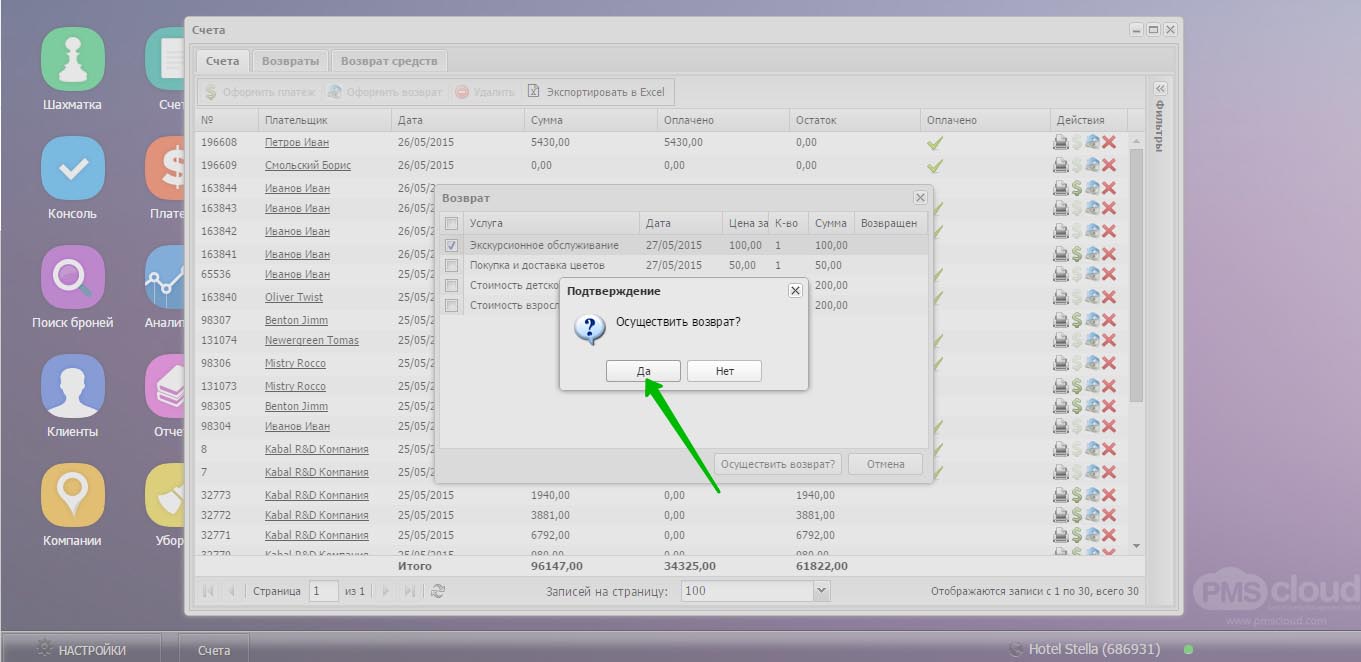Click the red delete X for invoice 32773
Image resolution: width=1361 pixels, height=662 pixels.
pos(1109,495)
